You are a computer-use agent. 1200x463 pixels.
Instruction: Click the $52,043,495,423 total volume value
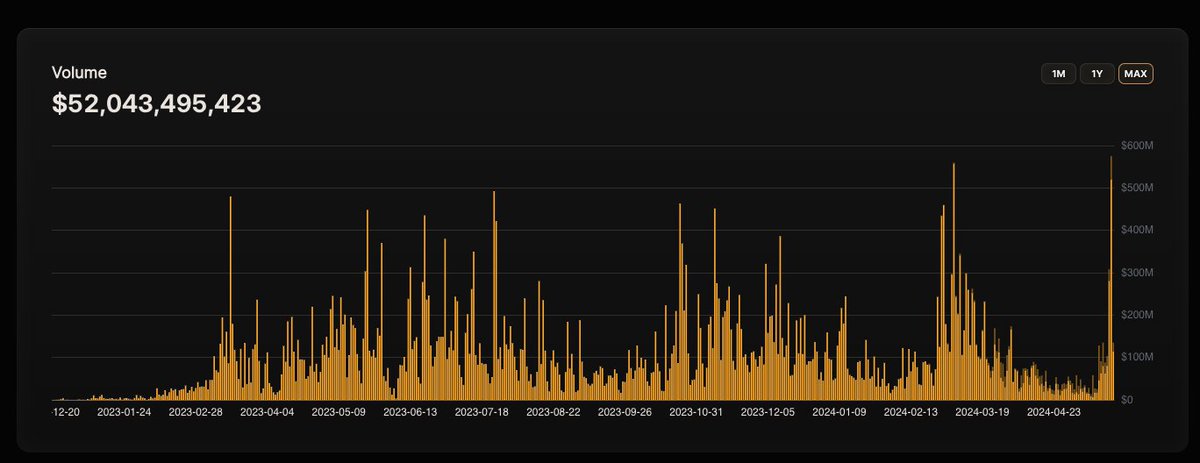click(x=157, y=103)
